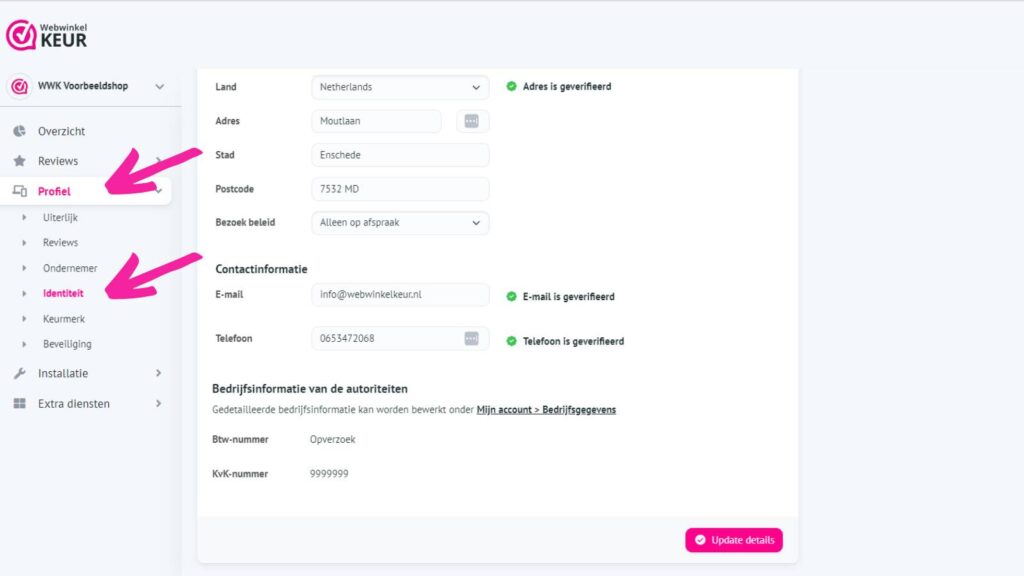This screenshot has height=576, width=1024.
Task: Click the Reviews star icon
Action: coord(19,161)
